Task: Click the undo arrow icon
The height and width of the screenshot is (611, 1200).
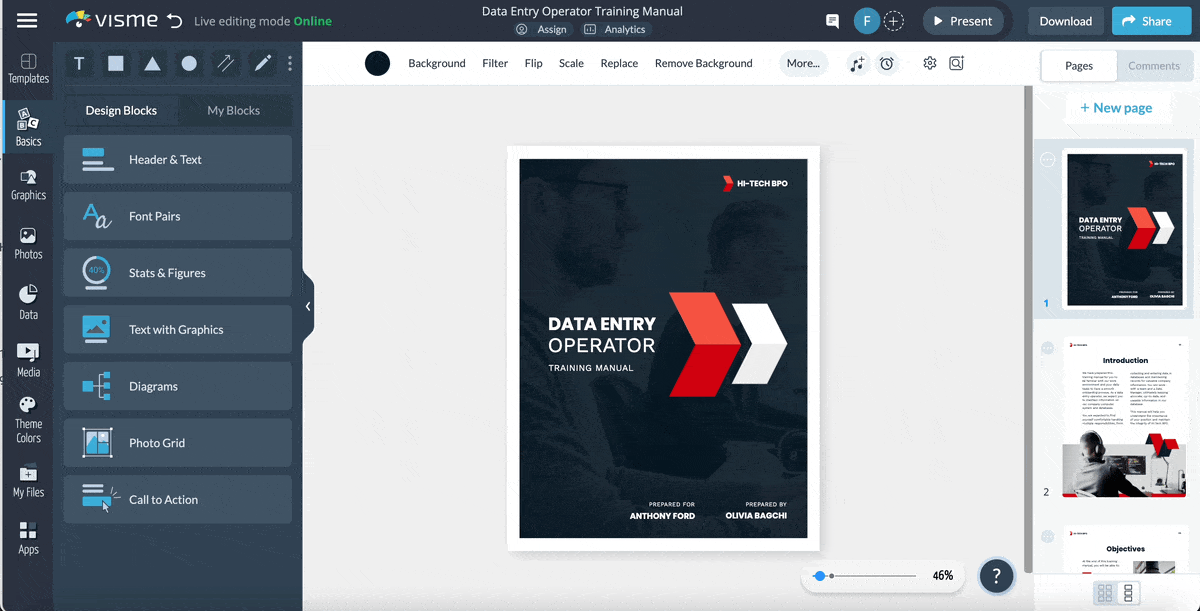Action: pyautogui.click(x=175, y=21)
